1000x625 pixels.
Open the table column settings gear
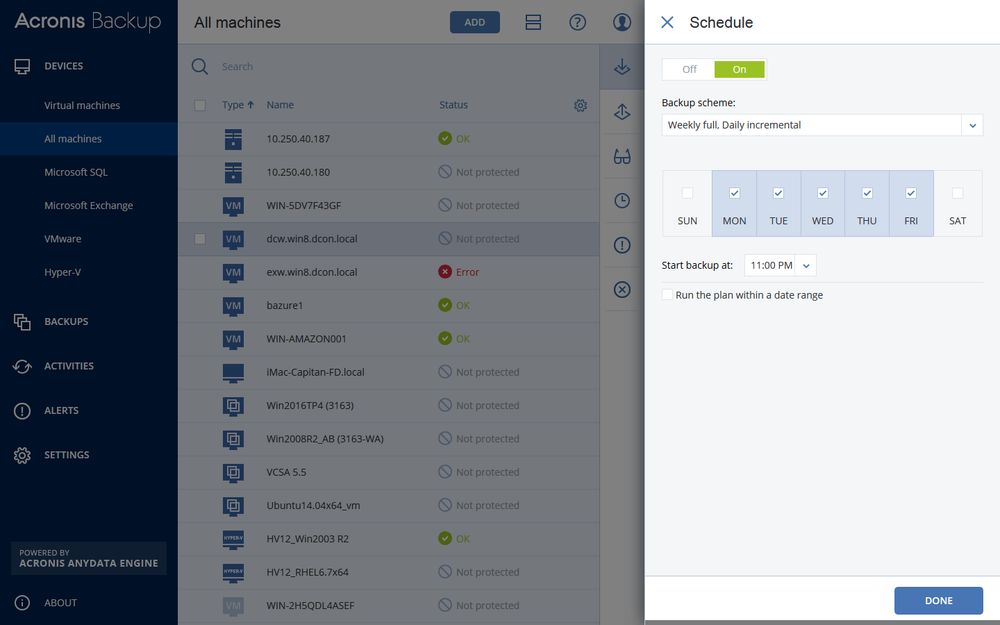580,105
